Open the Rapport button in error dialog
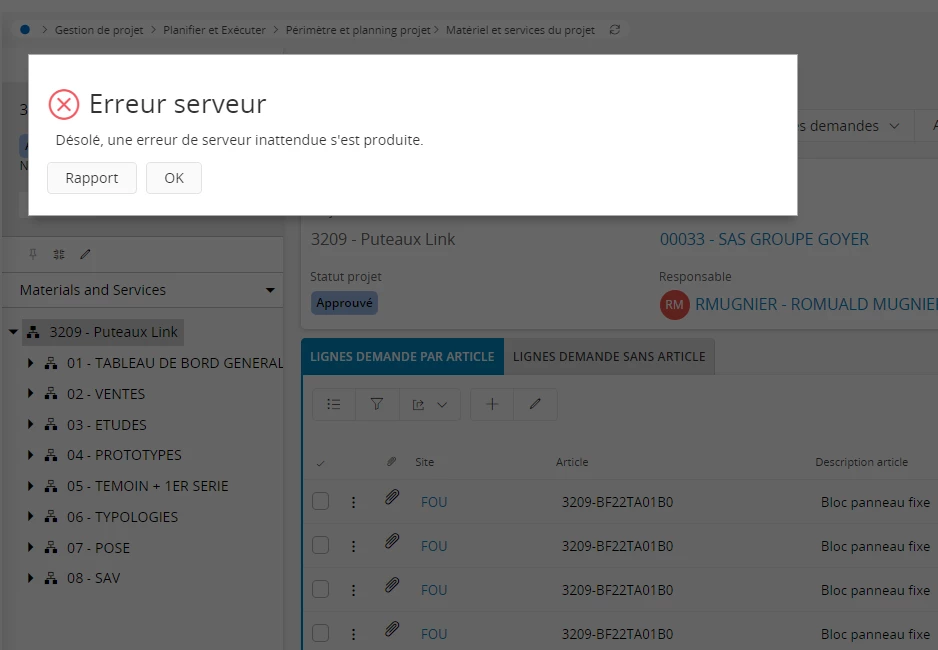 92,178
